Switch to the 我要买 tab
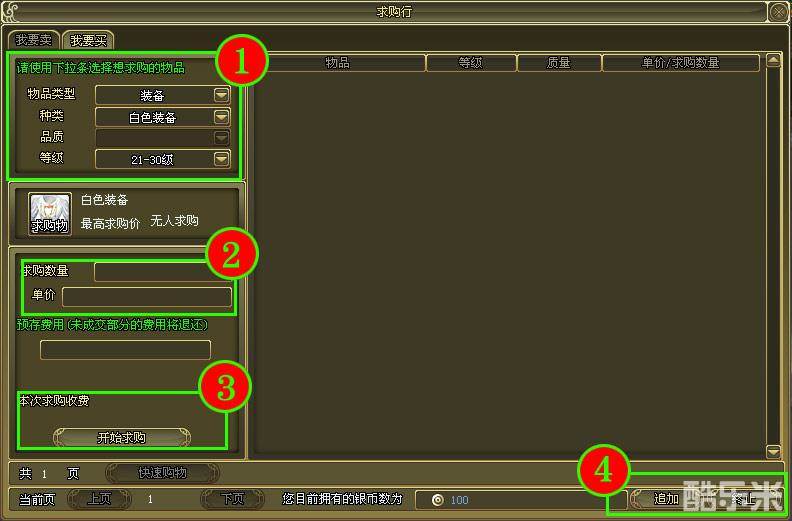Image resolution: width=792 pixels, height=521 pixels. [x=88, y=40]
